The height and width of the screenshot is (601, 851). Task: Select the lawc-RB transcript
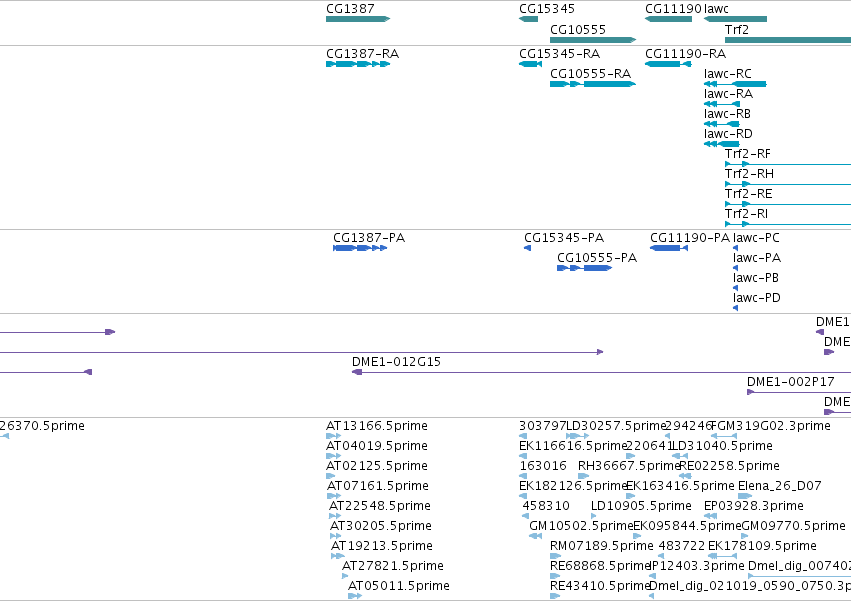722,124
